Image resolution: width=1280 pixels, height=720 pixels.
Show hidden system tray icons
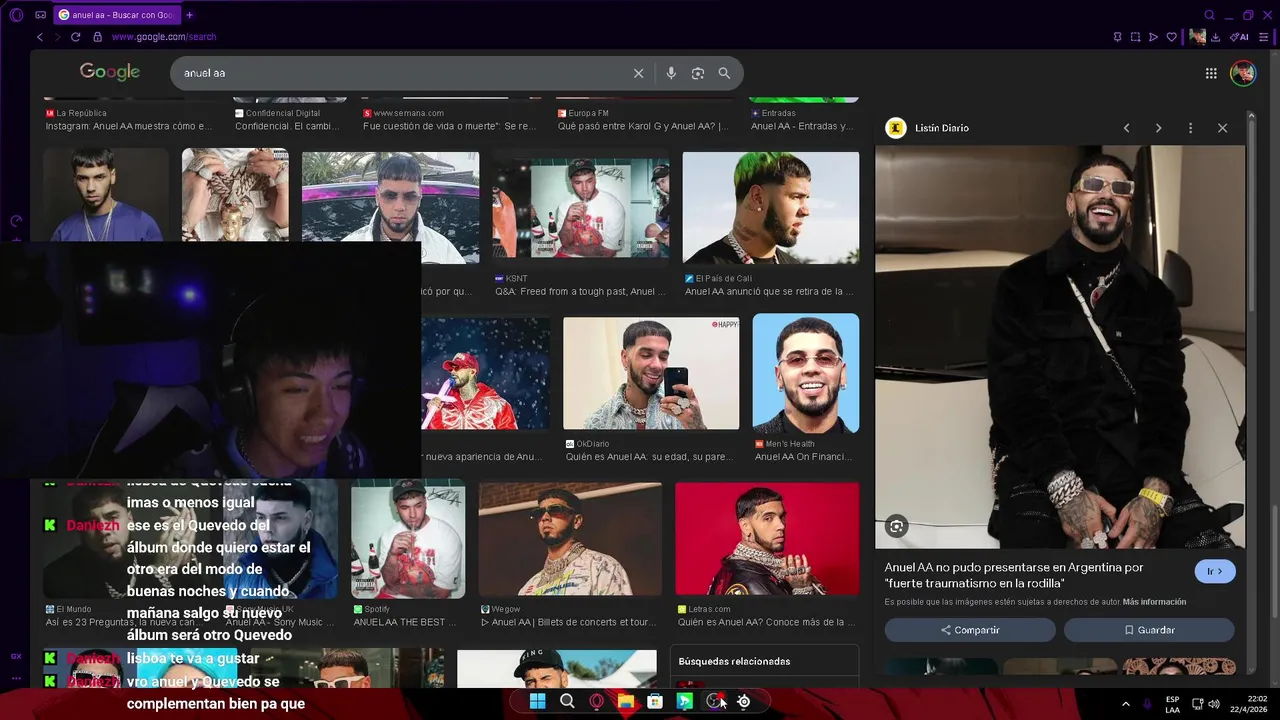pyautogui.click(x=1126, y=704)
